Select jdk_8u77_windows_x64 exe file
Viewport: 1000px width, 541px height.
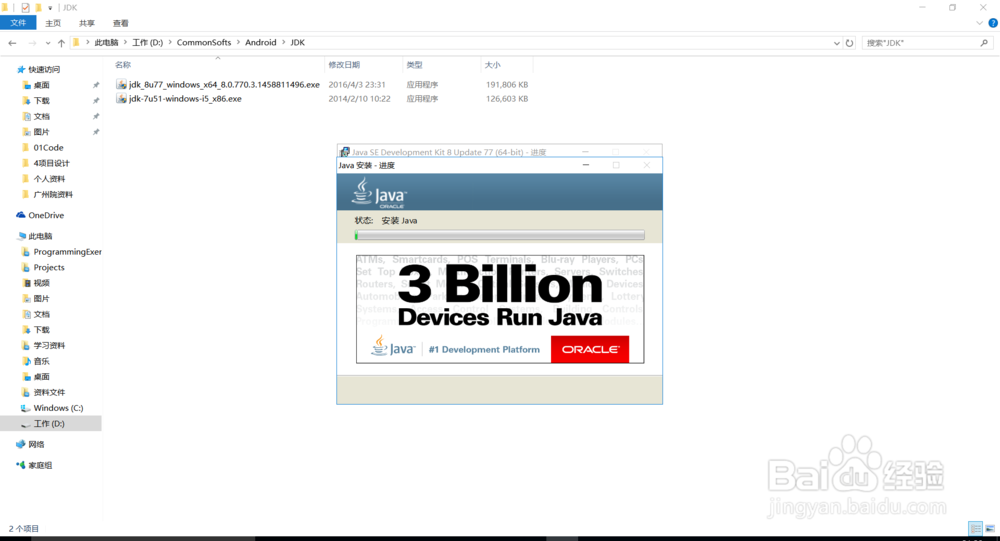[224, 84]
